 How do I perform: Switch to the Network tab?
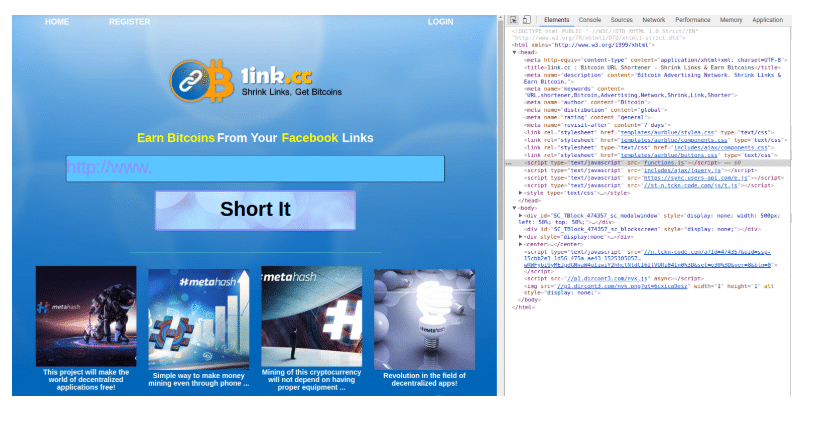[x=653, y=20]
